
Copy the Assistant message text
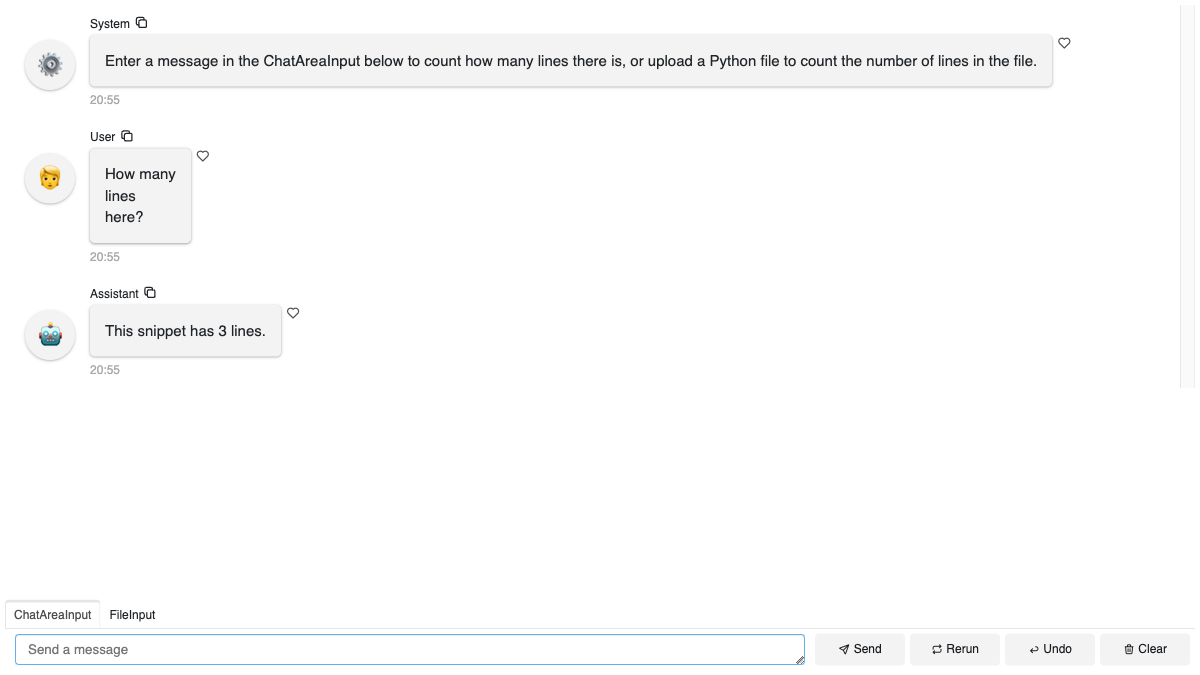(x=150, y=292)
